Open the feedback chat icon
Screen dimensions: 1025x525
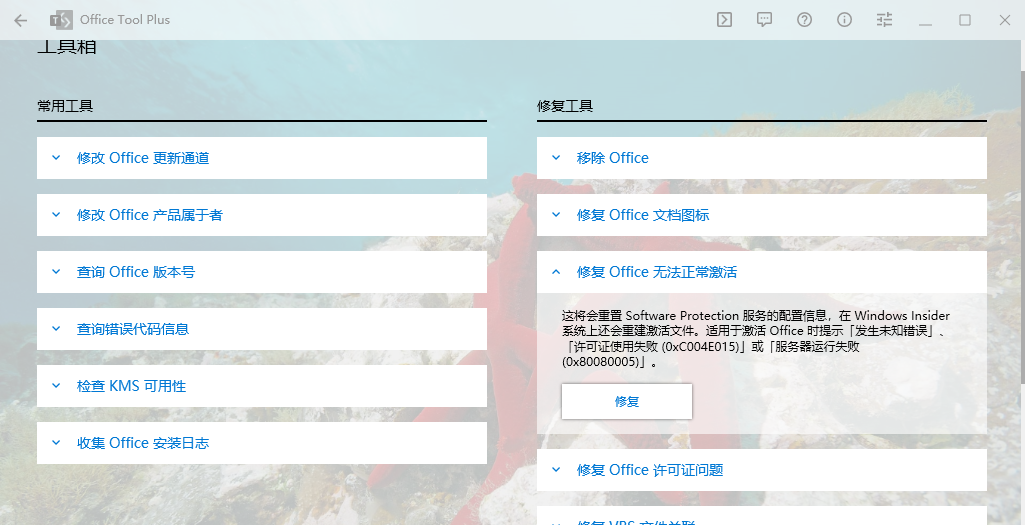(764, 20)
